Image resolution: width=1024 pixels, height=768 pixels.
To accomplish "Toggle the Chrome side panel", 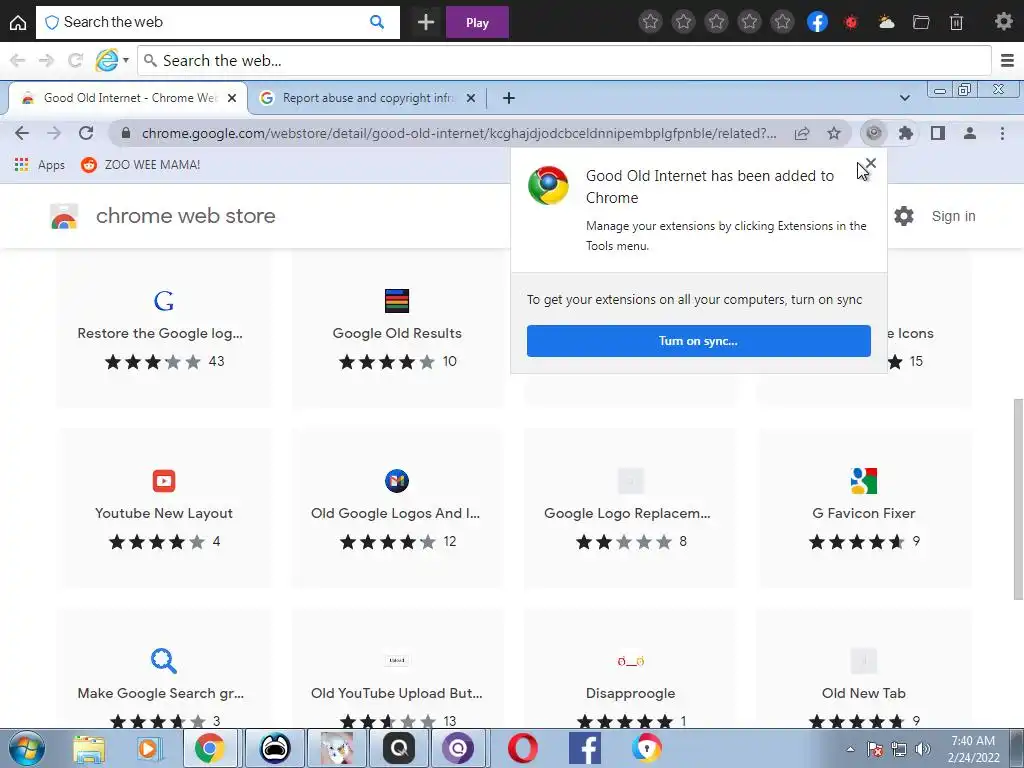I will [x=938, y=133].
